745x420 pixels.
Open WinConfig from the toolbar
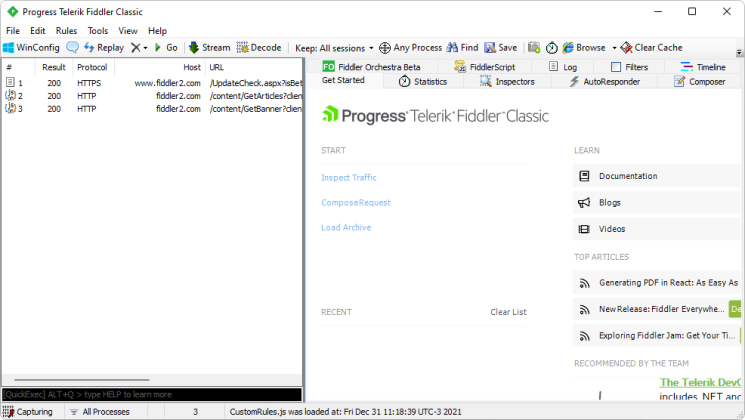click(31, 48)
